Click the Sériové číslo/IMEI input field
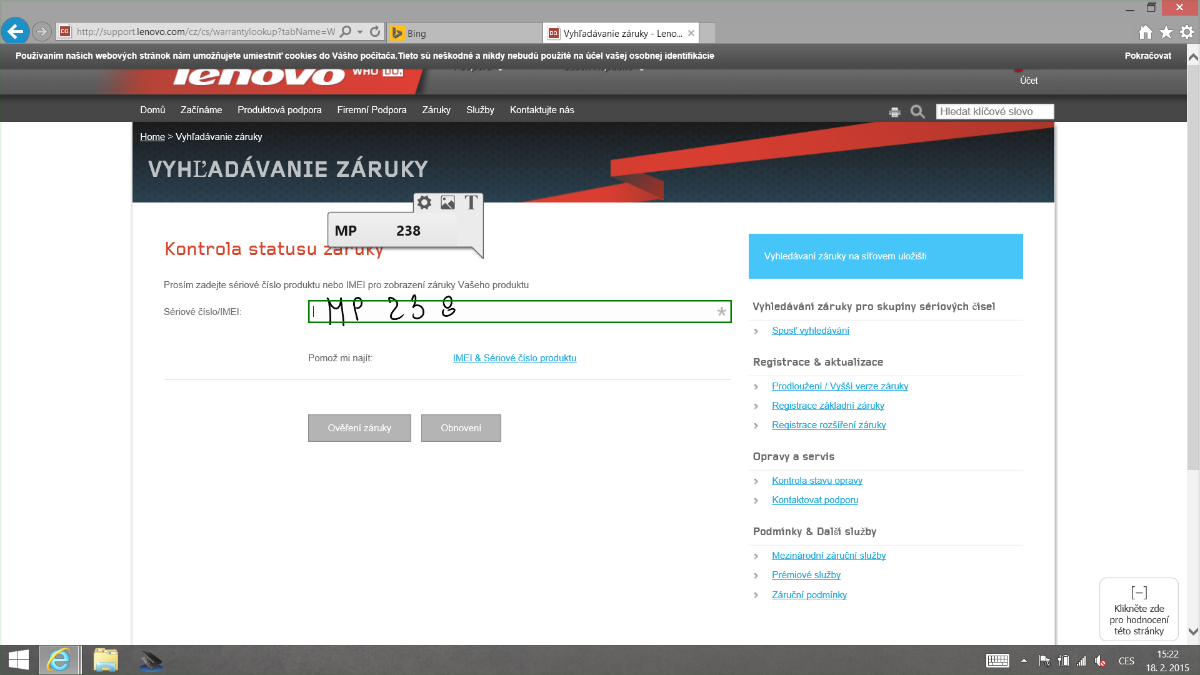Image resolution: width=1200 pixels, height=675 pixels. (x=519, y=312)
